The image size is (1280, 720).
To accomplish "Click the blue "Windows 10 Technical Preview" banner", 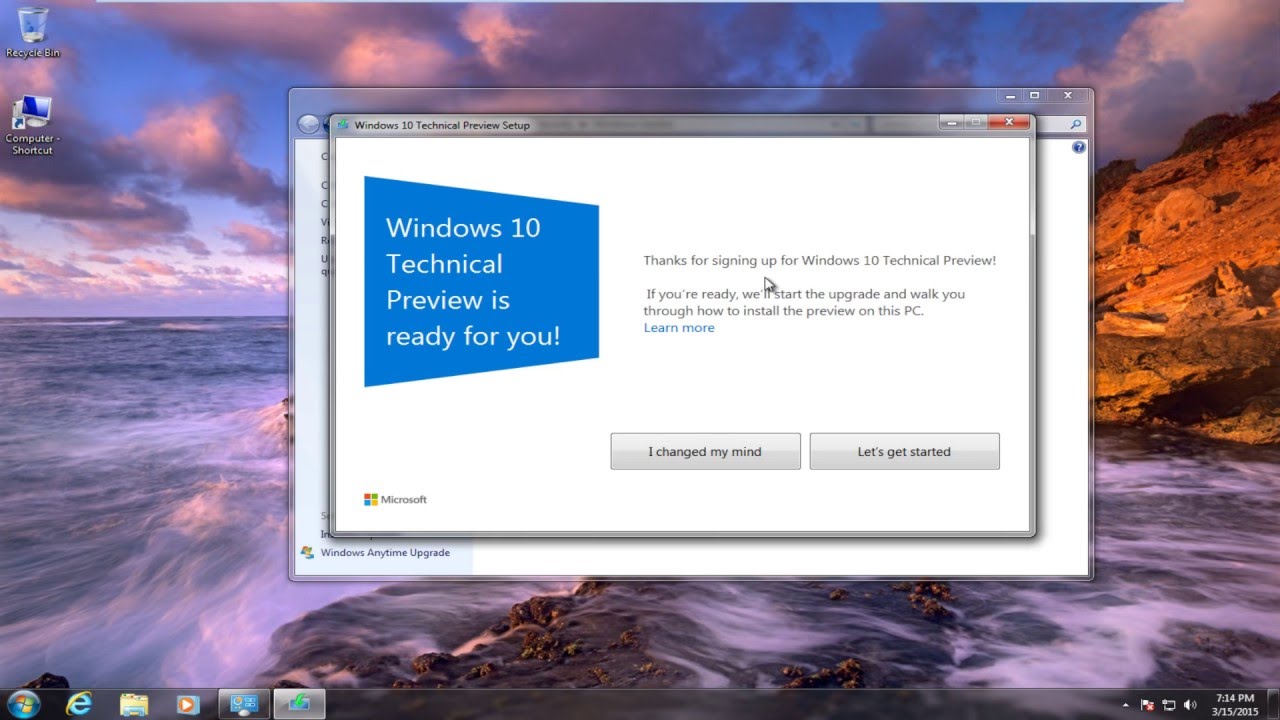I will tap(481, 281).
